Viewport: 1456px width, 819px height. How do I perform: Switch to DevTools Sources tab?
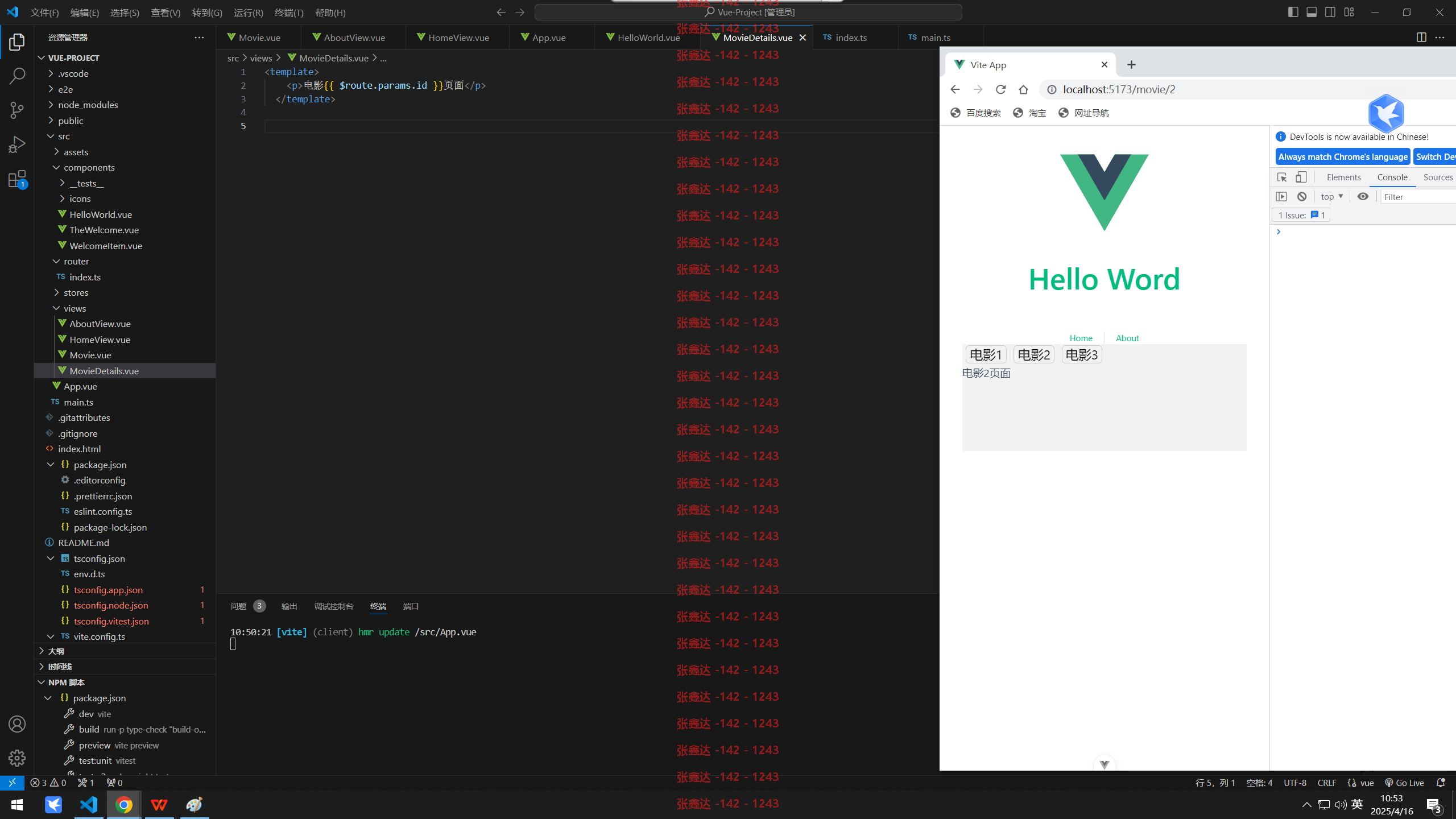click(x=1438, y=177)
